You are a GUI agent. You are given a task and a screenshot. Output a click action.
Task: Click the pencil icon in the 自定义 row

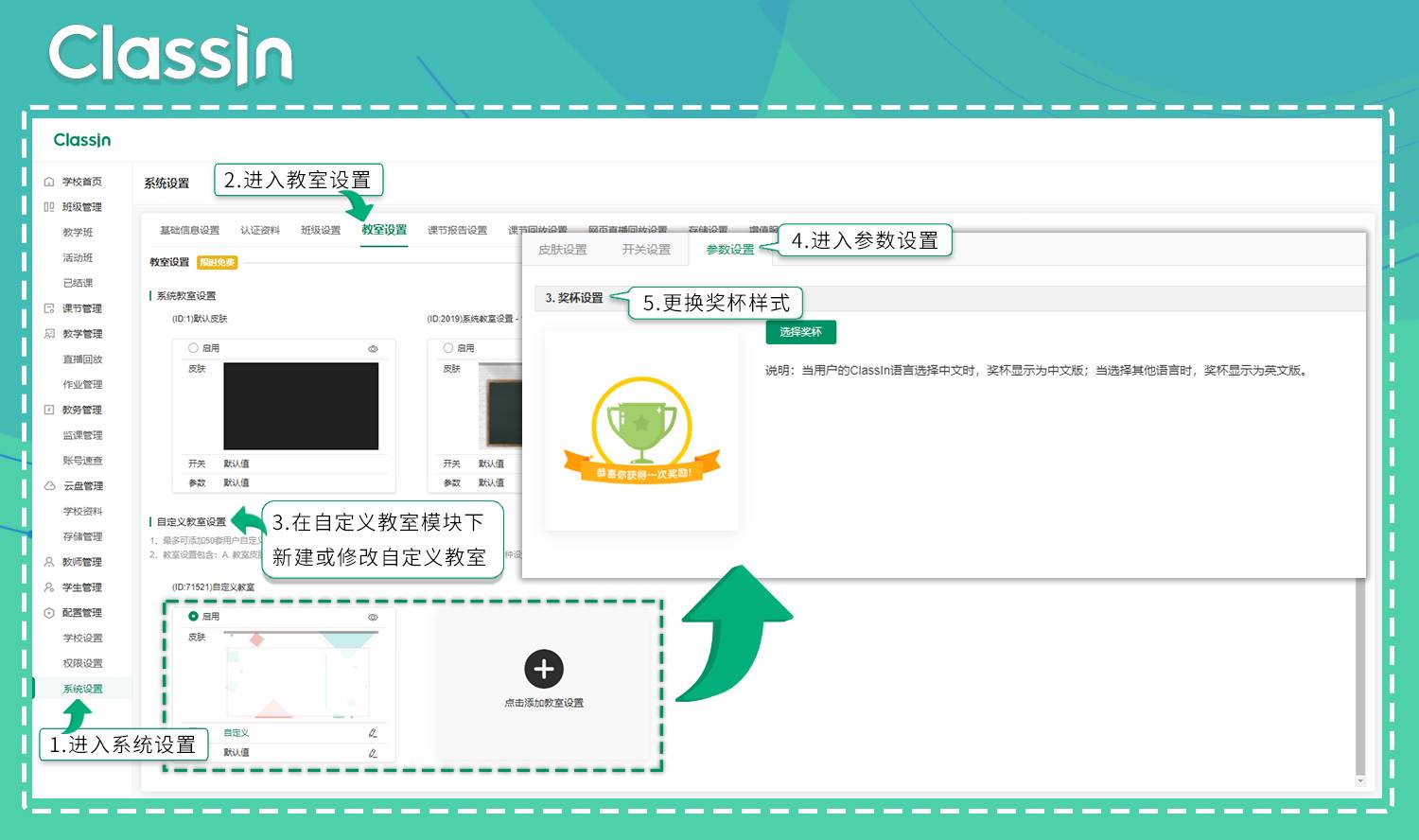373,733
